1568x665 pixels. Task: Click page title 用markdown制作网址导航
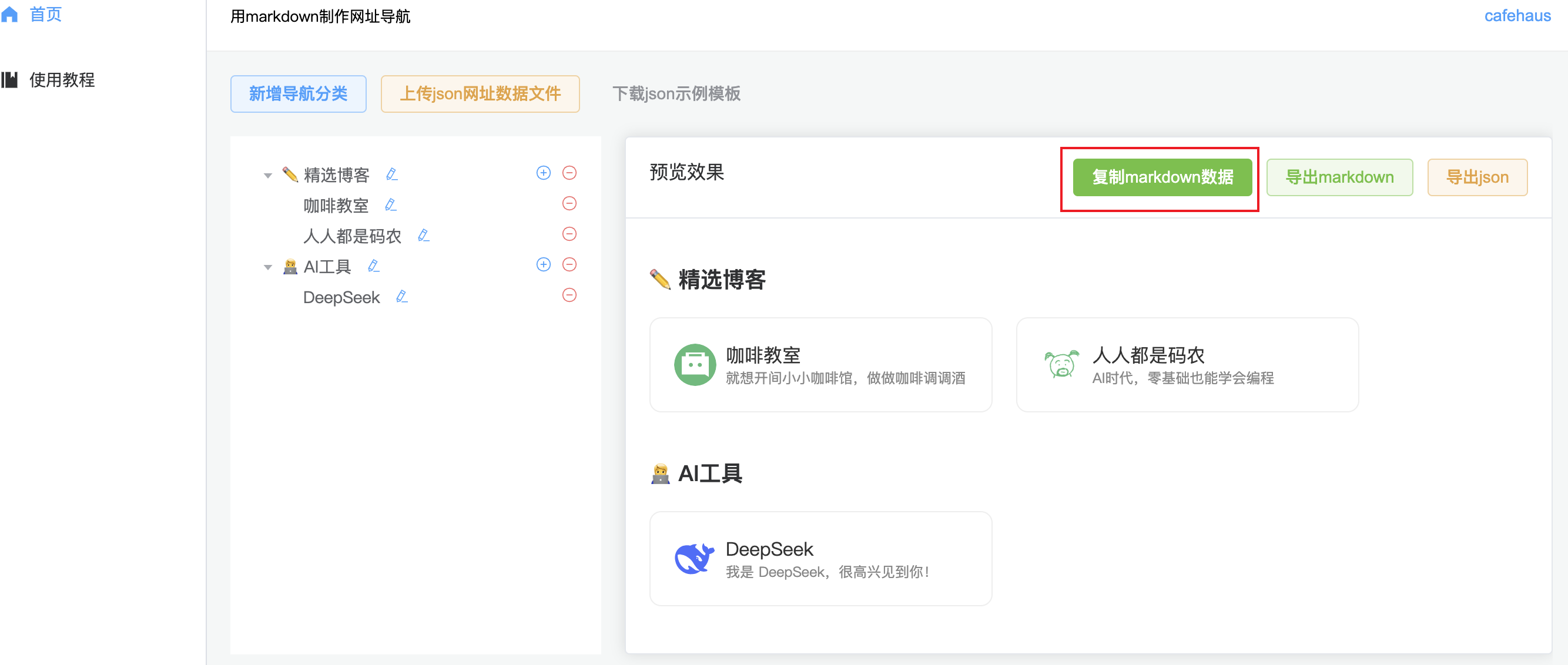[x=320, y=16]
